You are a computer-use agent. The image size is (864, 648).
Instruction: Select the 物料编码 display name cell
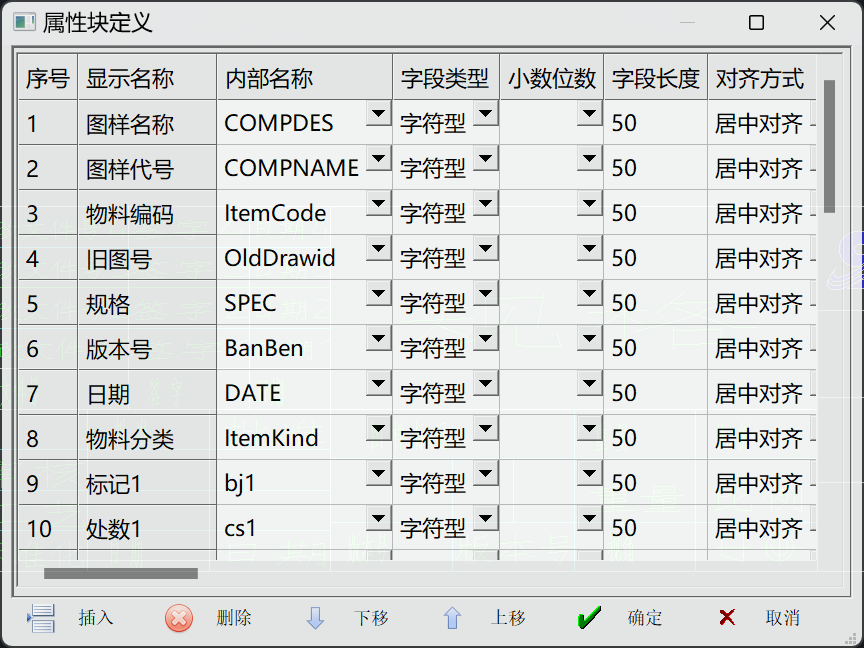click(x=147, y=213)
